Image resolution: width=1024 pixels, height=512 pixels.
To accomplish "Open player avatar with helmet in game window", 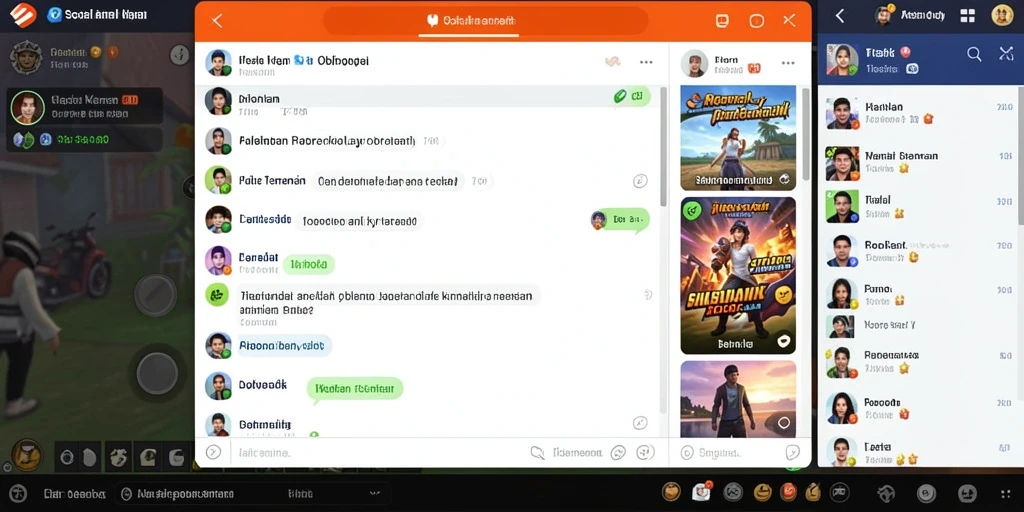I will 26,57.
